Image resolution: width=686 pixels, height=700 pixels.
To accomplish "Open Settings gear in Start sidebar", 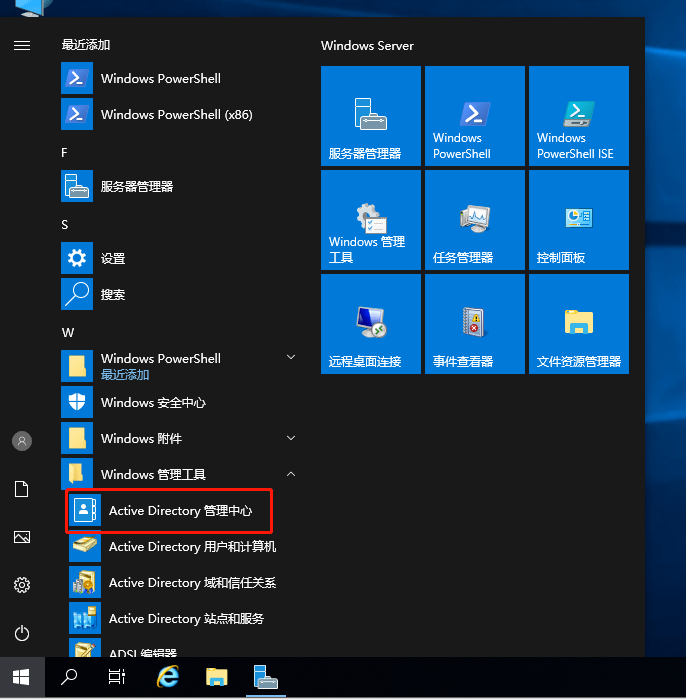I will coord(22,585).
